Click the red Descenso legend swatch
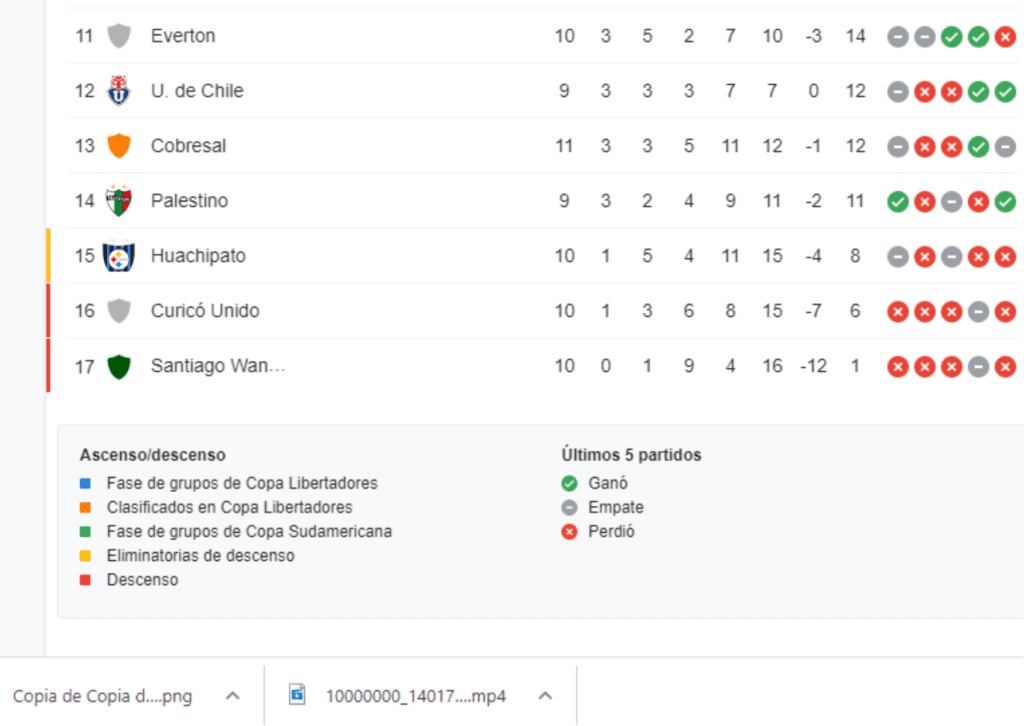Screen dimensions: 1024x726 85,580
